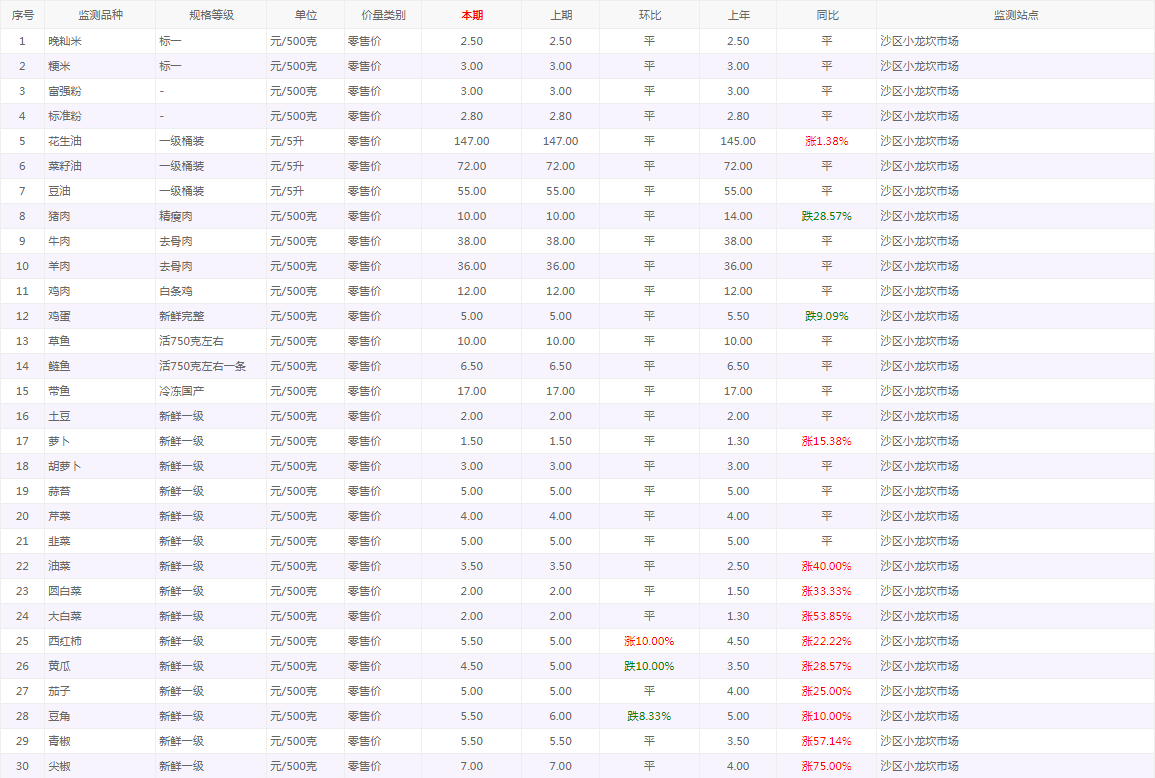Select the 猪肉 row name cell
The width and height of the screenshot is (1155, 778).
pyautogui.click(x=60, y=216)
